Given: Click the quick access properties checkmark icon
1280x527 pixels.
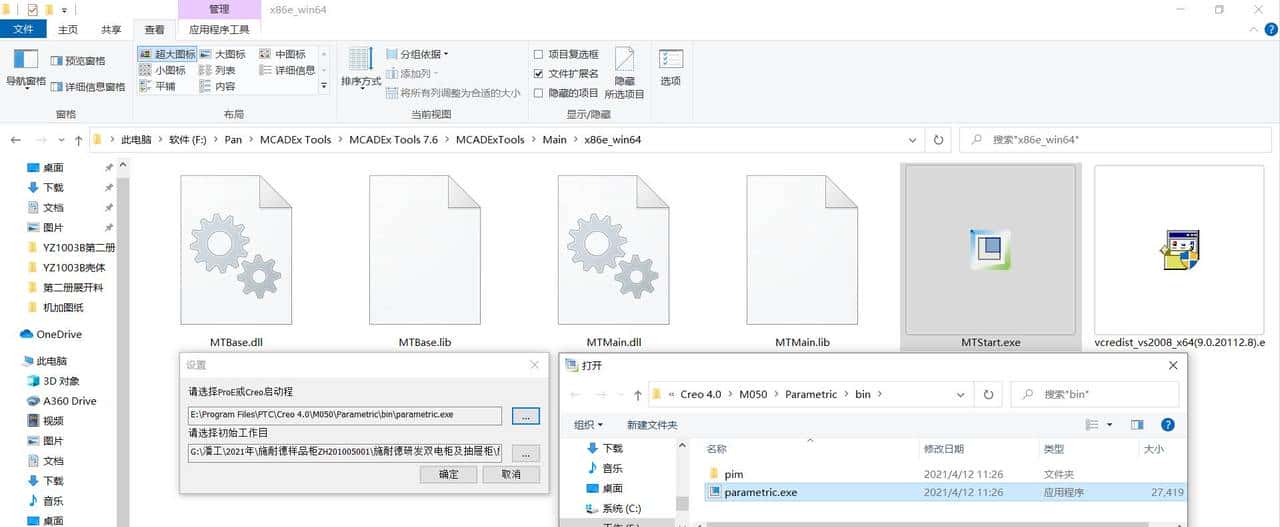Looking at the screenshot, I should (x=33, y=9).
